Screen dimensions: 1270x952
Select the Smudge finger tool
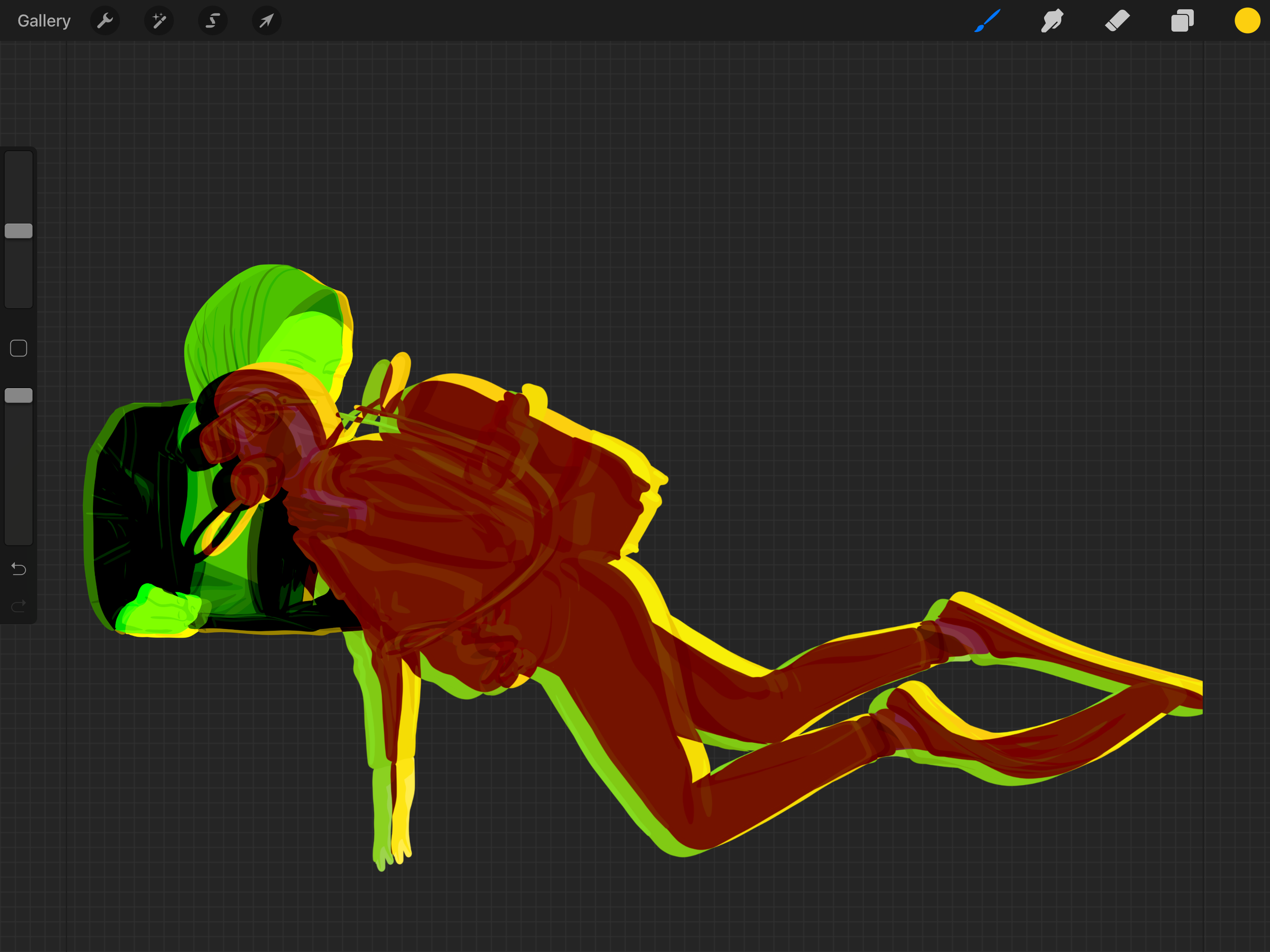(x=1053, y=21)
